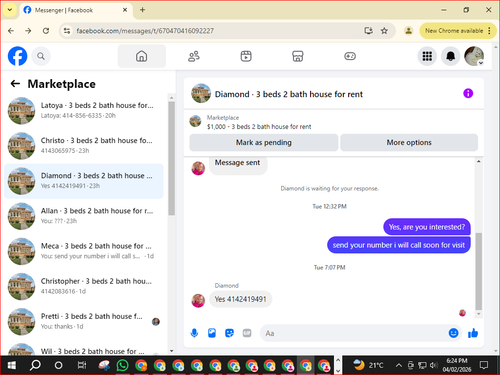Click More options button
The width and height of the screenshot is (500, 375).
[x=409, y=143]
